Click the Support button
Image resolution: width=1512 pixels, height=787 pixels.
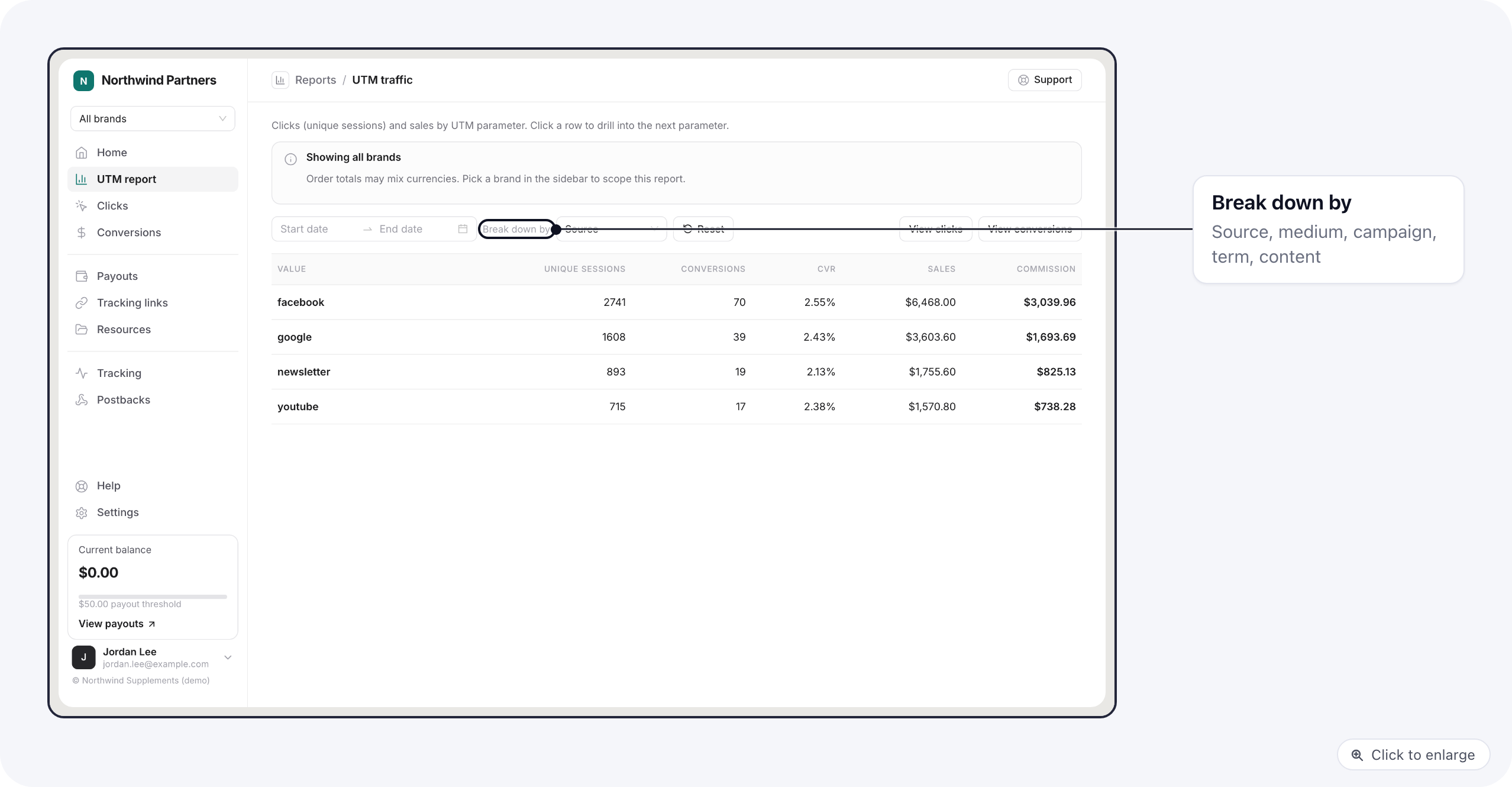(1045, 80)
